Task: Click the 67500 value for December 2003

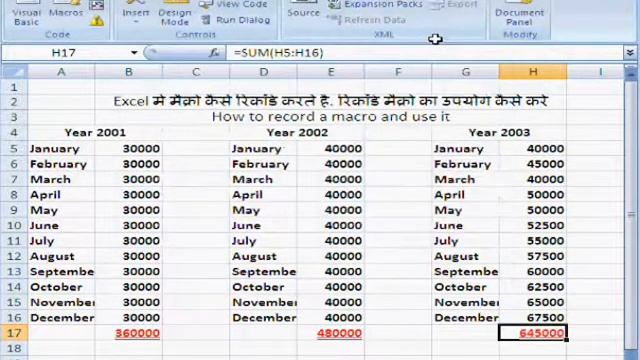Action: [533, 318]
